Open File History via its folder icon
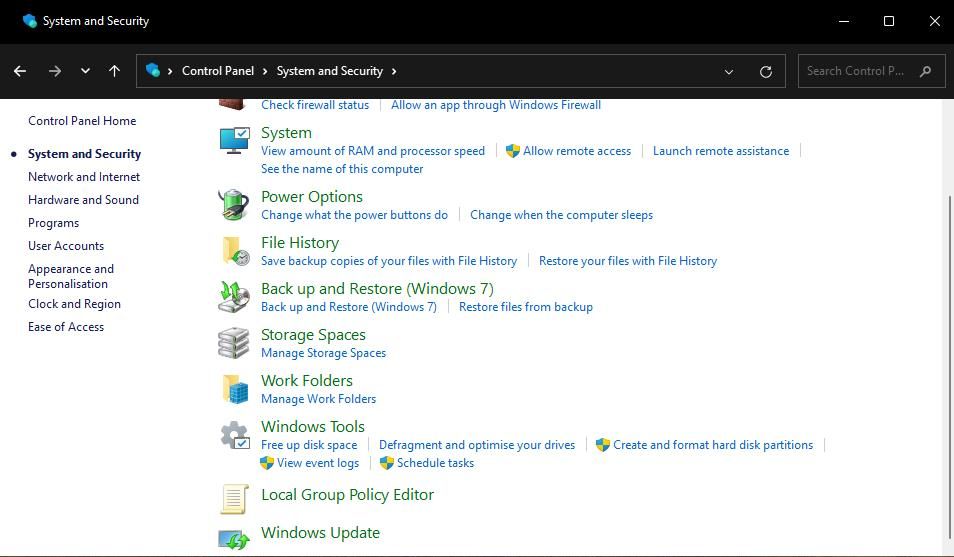Screen dimensions: 954x557 click(x=234, y=251)
